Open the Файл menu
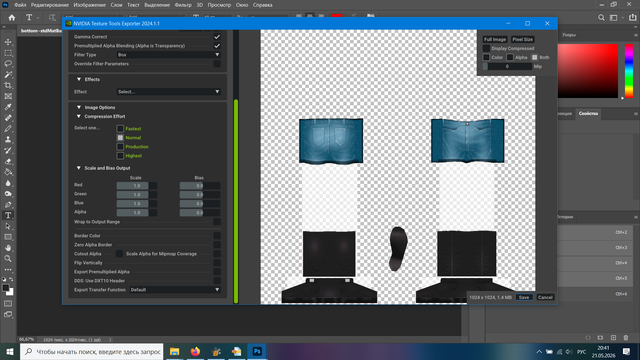The image size is (640, 360). 20,5
